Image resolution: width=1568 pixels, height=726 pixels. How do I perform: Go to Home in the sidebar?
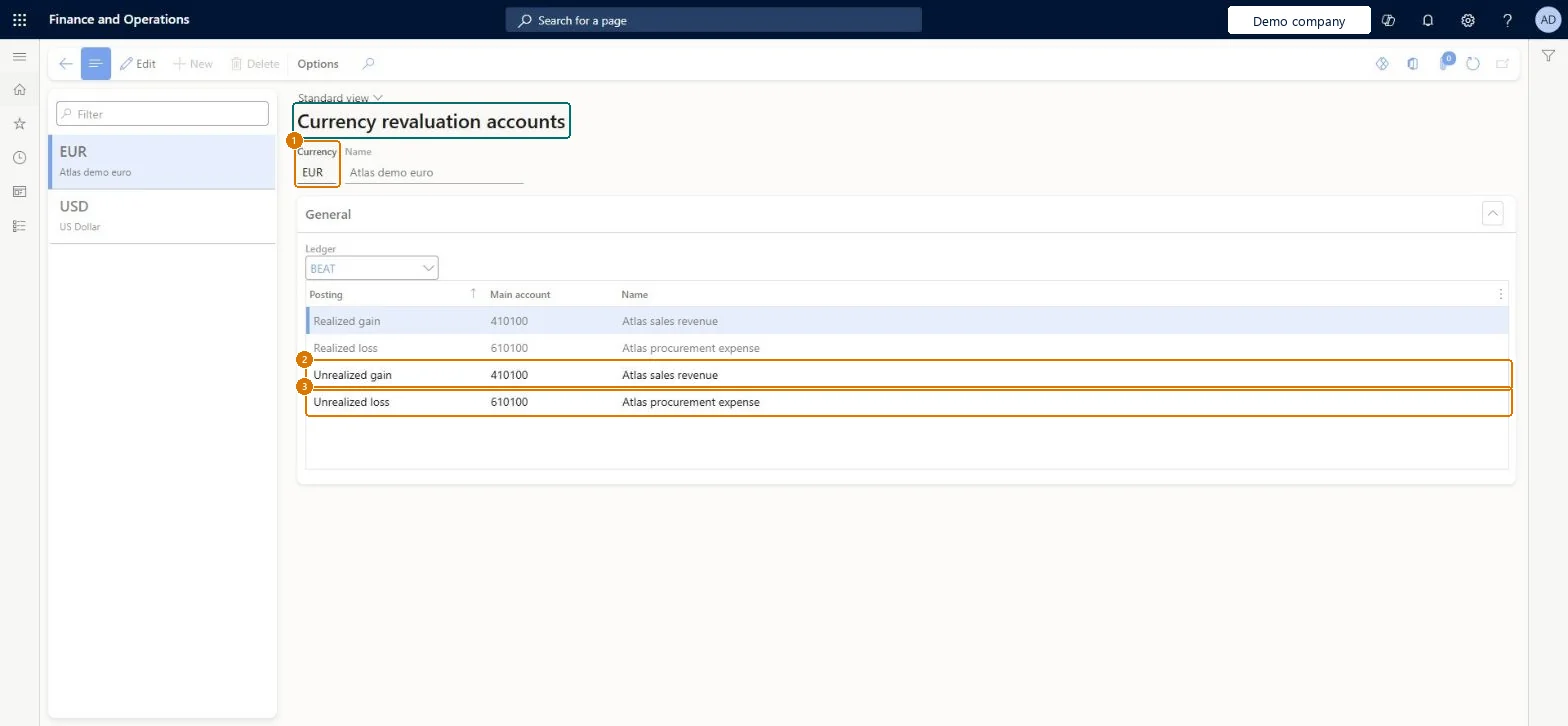(x=19, y=90)
